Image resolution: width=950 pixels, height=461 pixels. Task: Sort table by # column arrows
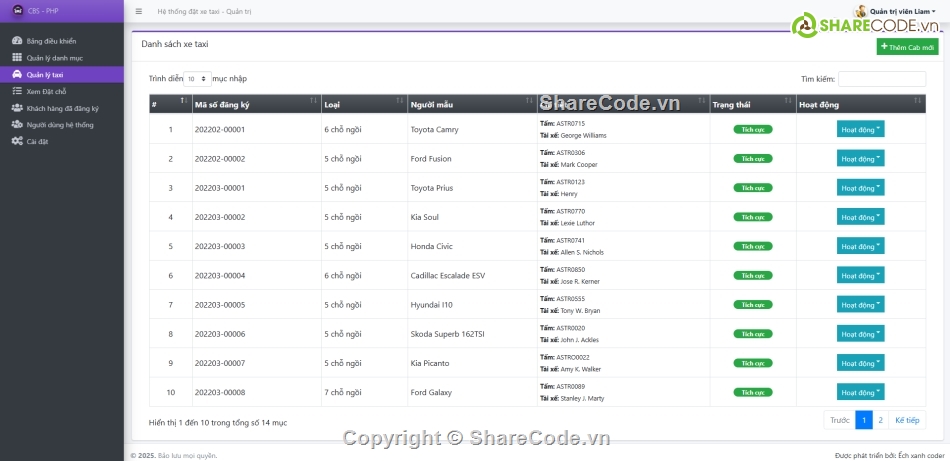coord(184,101)
